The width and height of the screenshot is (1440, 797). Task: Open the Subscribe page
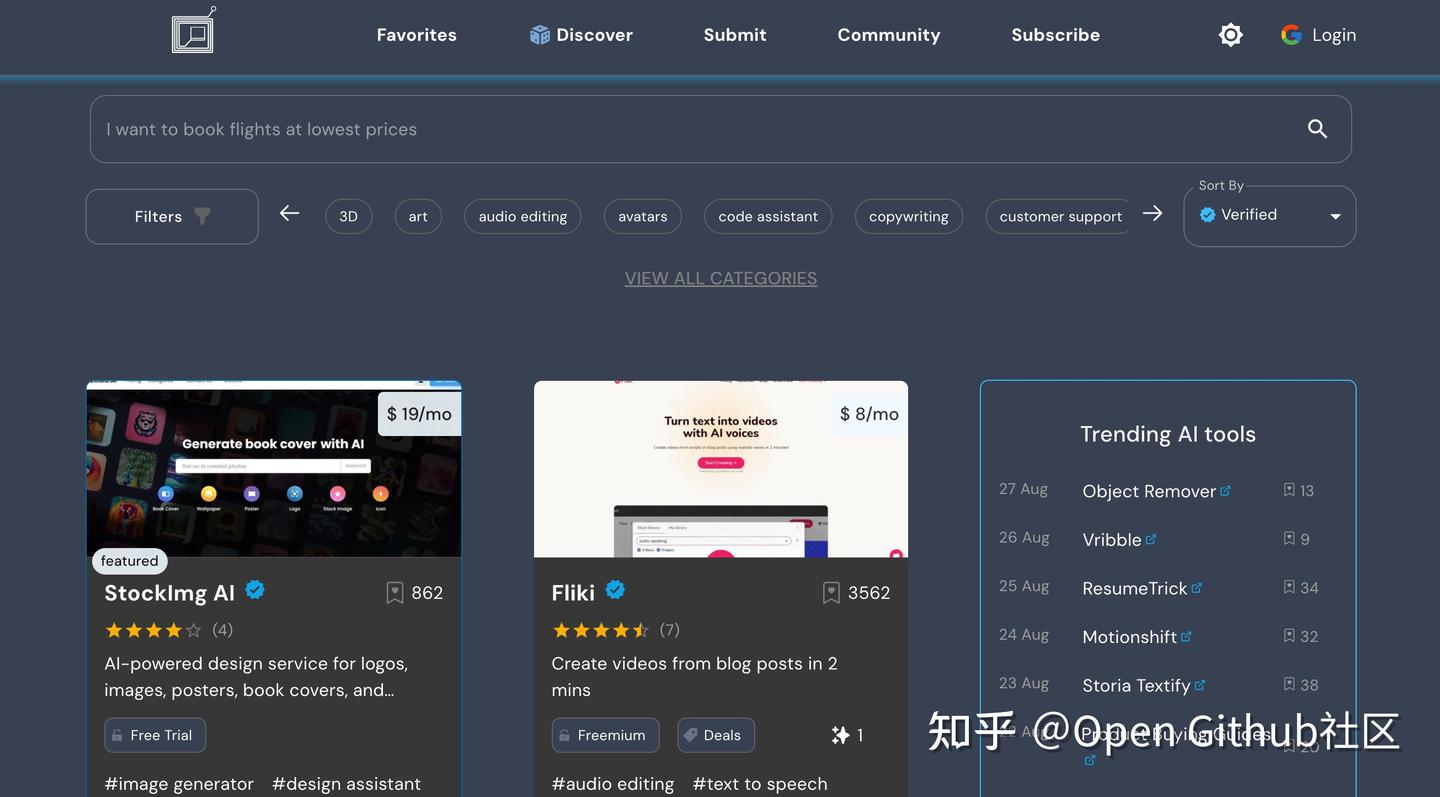1055,35
